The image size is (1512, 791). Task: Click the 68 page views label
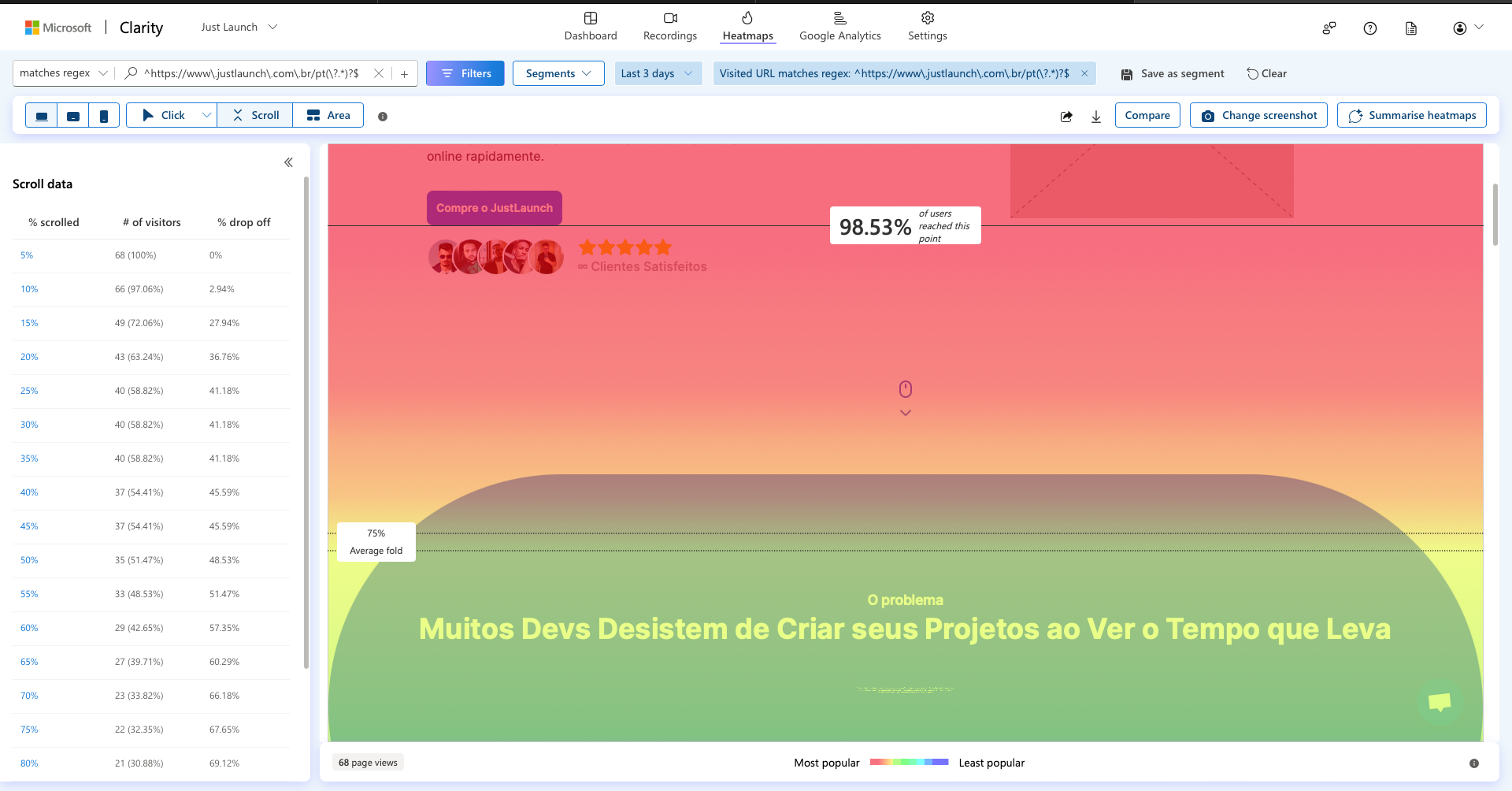pyautogui.click(x=368, y=763)
